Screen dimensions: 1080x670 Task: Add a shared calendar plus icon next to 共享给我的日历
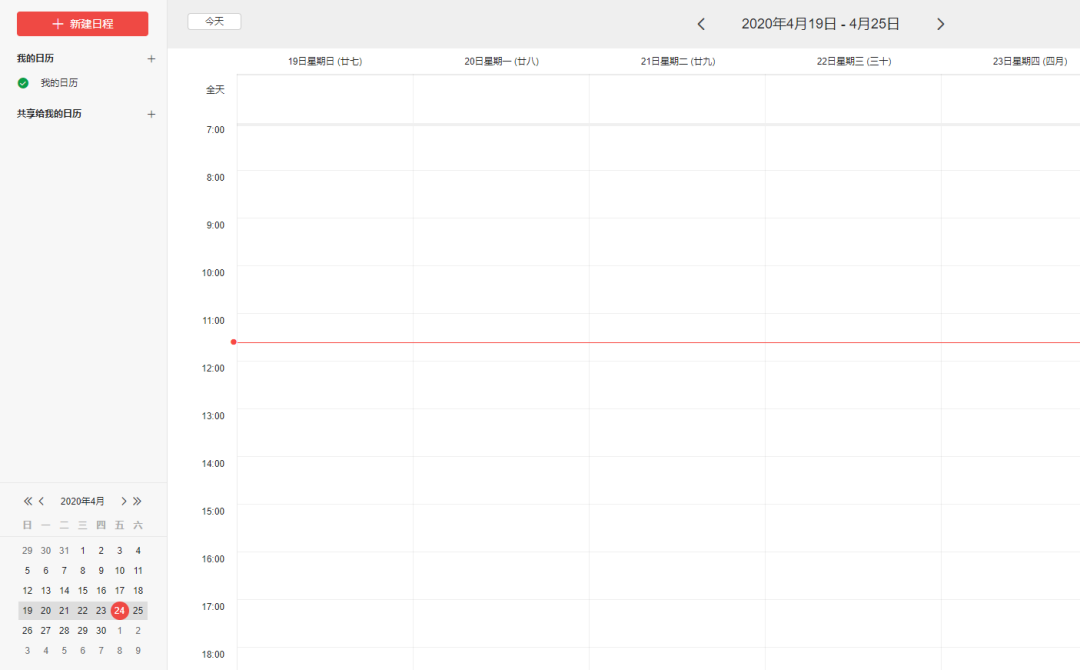coord(151,114)
